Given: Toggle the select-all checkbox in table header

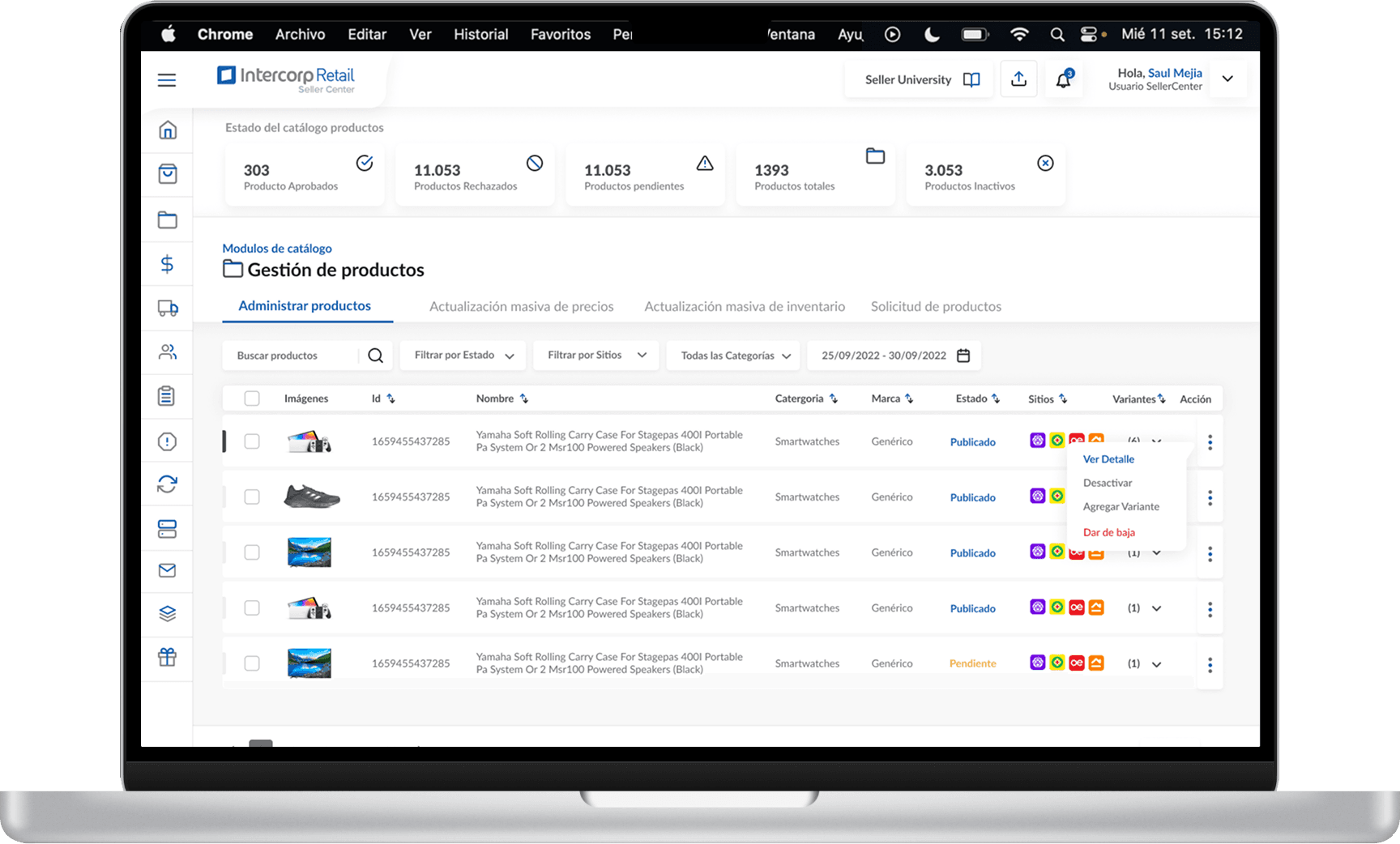Looking at the screenshot, I should [252, 399].
